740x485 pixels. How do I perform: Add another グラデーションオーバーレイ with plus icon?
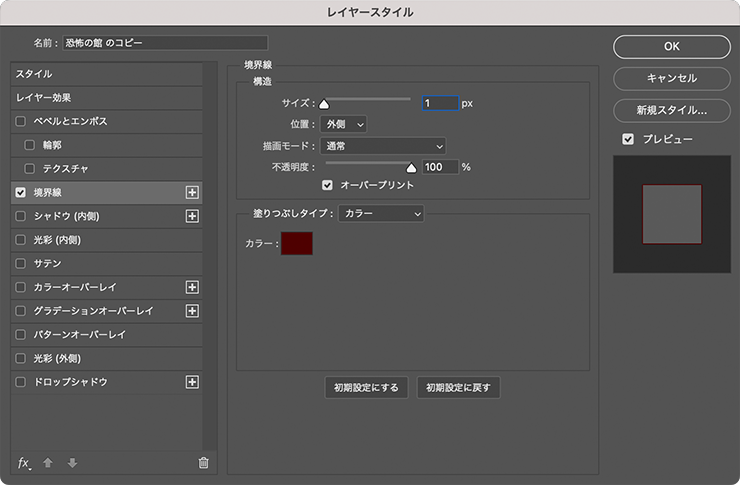point(193,311)
